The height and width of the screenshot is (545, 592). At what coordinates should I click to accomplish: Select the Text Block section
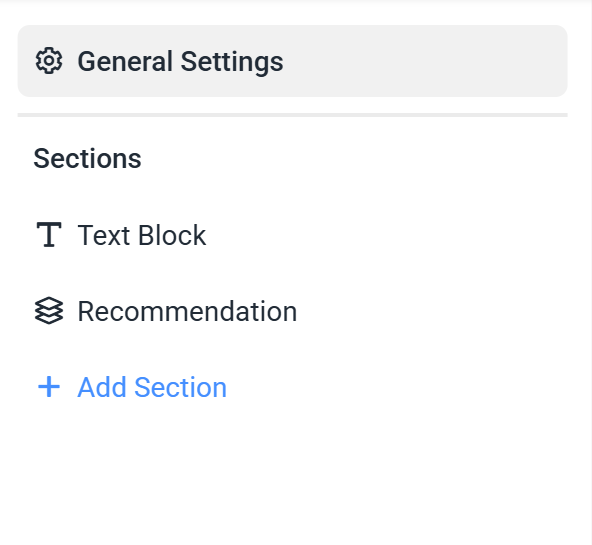tap(292, 235)
